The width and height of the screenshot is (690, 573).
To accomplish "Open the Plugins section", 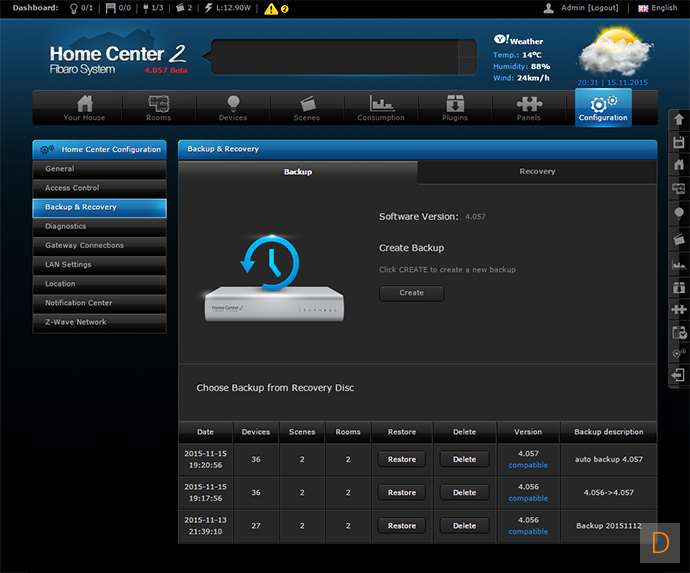I will [x=455, y=108].
